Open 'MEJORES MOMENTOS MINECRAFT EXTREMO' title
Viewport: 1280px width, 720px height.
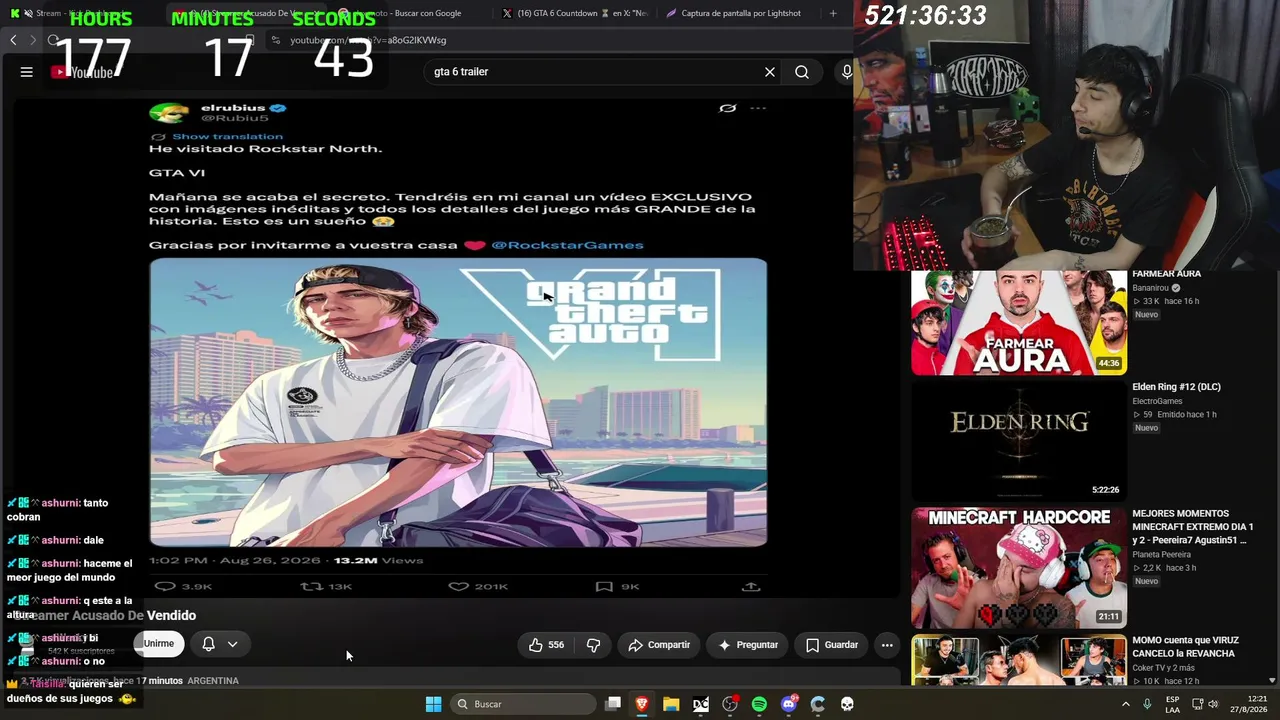1193,527
